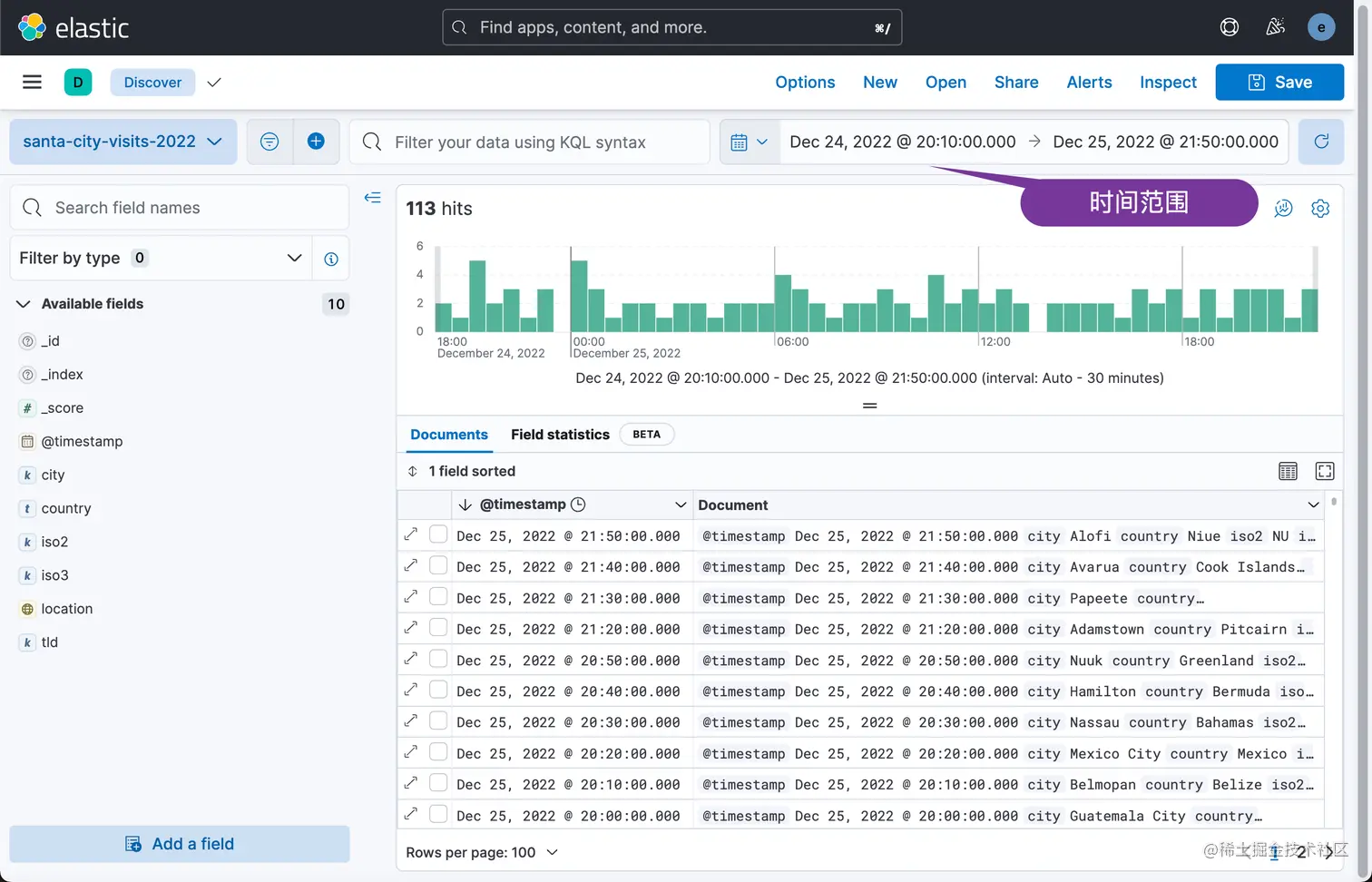Viewport: 1372px width, 882px height.
Task: Click the chart resize handle
Action: [869, 406]
